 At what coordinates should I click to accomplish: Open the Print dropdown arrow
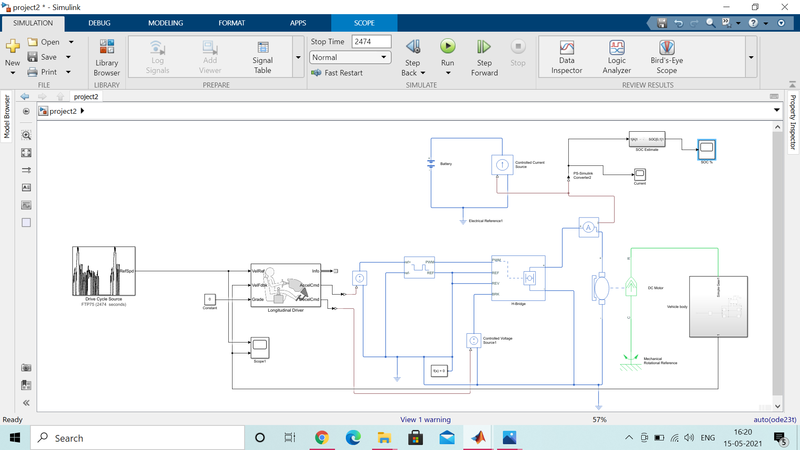pyautogui.click(x=68, y=72)
